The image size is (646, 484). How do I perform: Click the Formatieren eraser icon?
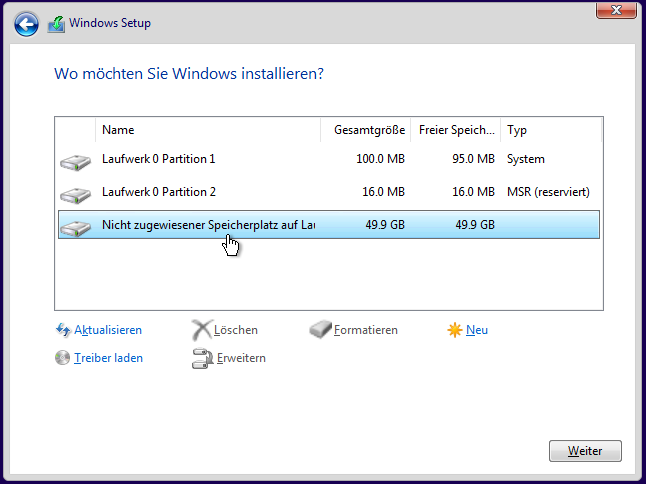(321, 330)
